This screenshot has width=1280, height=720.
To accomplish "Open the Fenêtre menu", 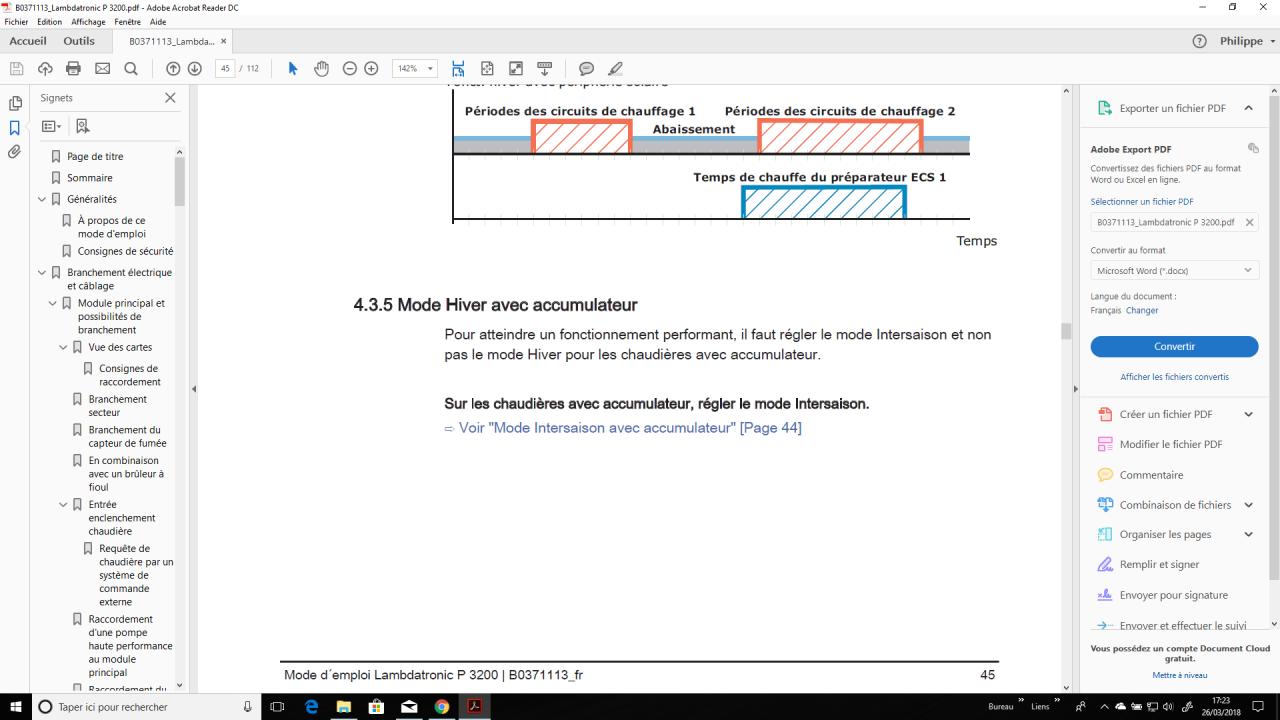I will point(128,22).
